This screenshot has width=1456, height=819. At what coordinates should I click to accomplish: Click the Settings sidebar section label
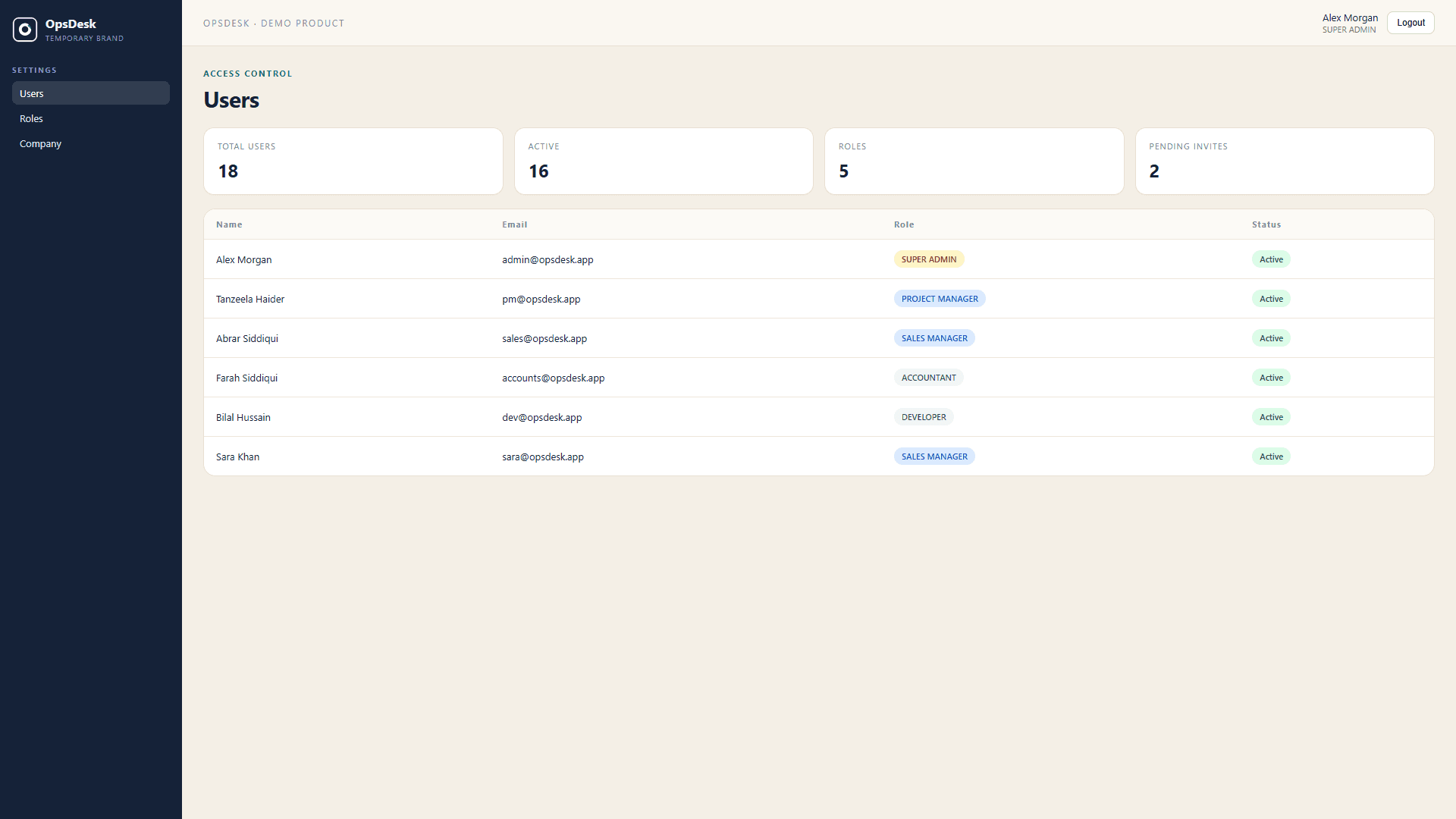34,70
